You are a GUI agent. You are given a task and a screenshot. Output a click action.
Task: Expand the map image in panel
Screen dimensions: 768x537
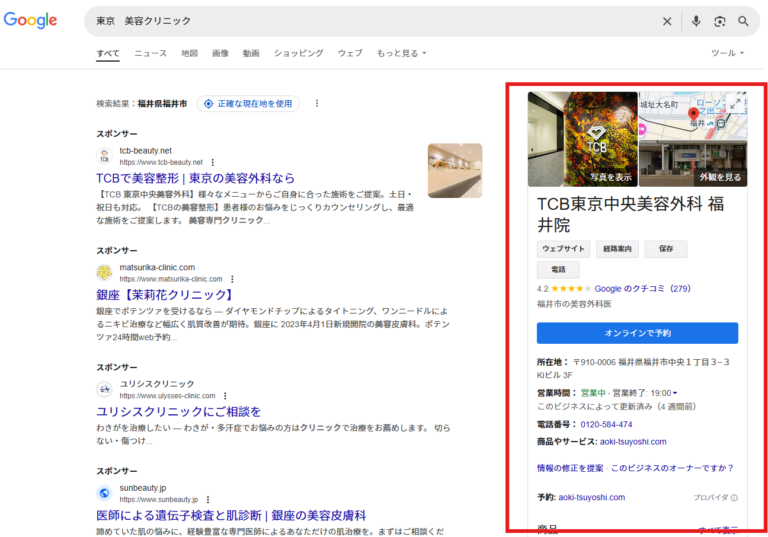pos(738,101)
